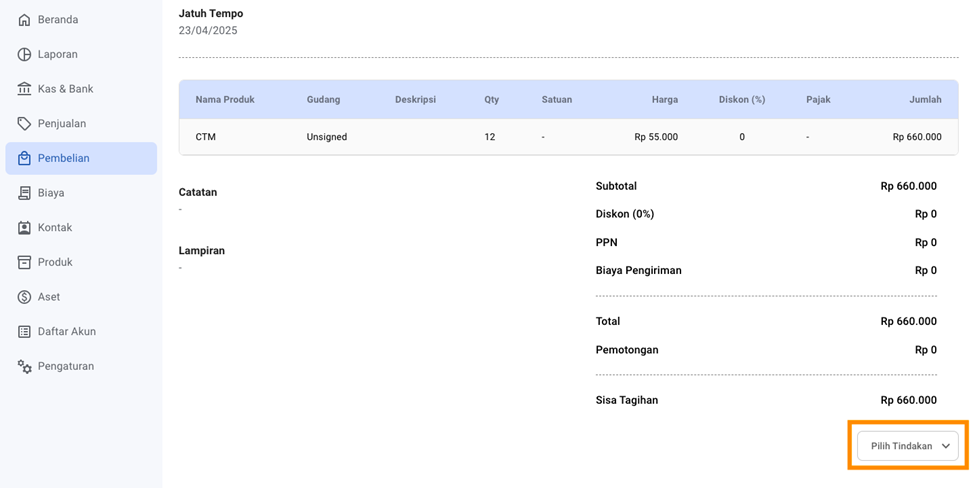Navigate to Penjualan menu label
The height and width of the screenshot is (488, 975).
[x=62, y=123]
